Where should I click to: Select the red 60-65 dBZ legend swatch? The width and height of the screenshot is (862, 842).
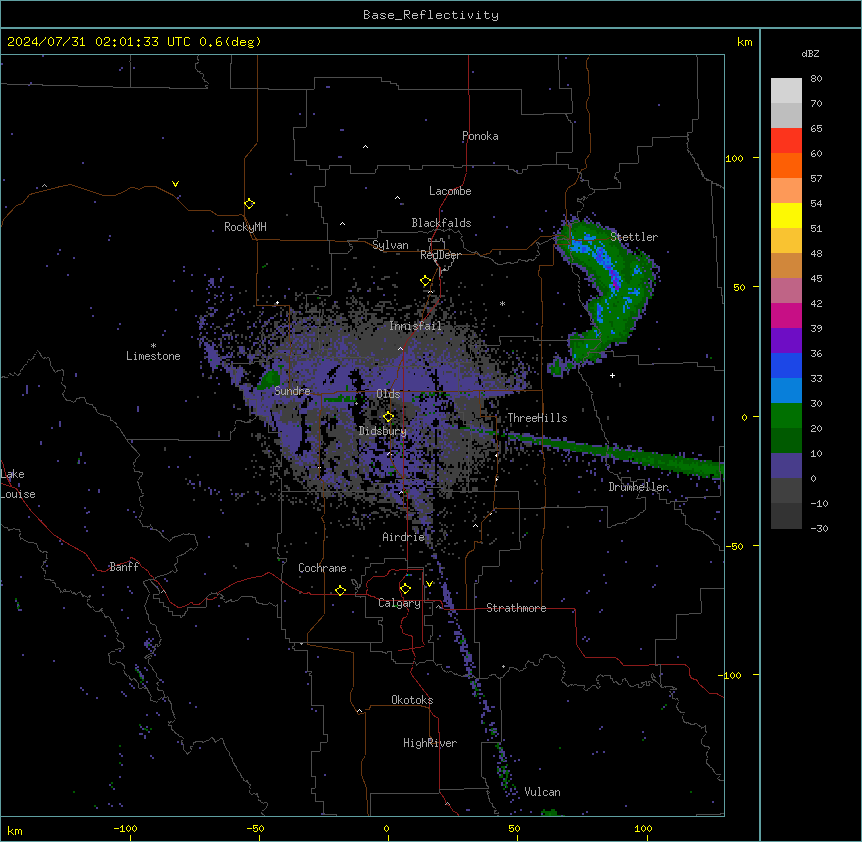(x=786, y=141)
